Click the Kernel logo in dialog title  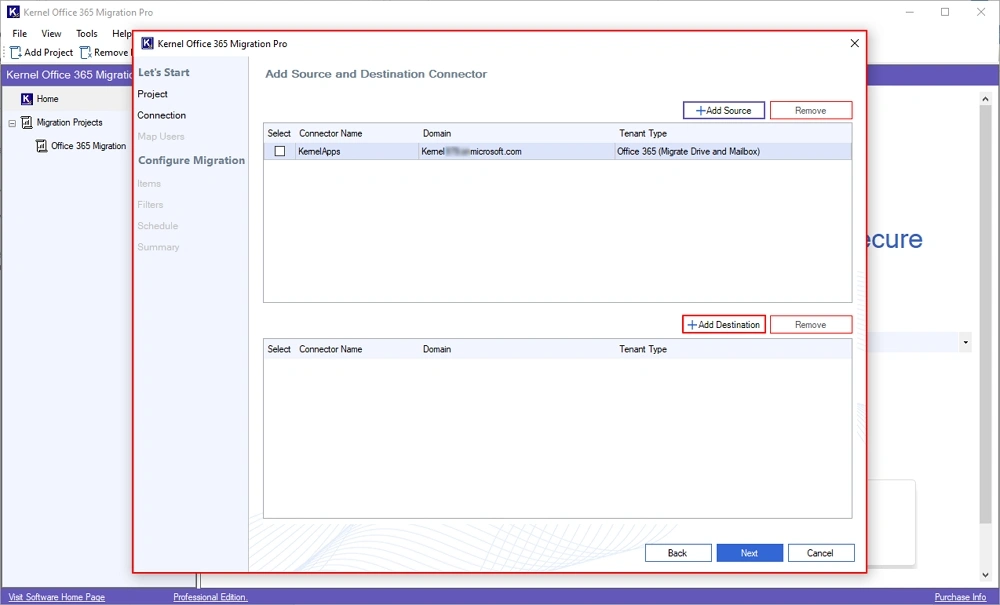click(147, 44)
